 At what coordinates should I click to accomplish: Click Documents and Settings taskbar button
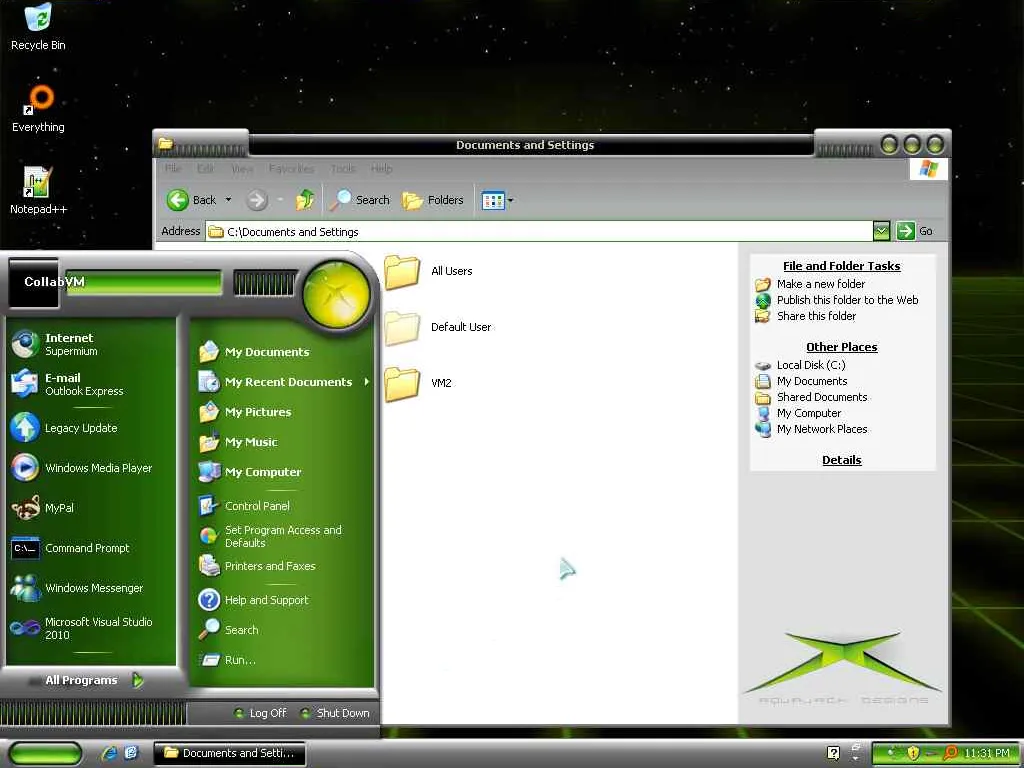tap(229, 753)
